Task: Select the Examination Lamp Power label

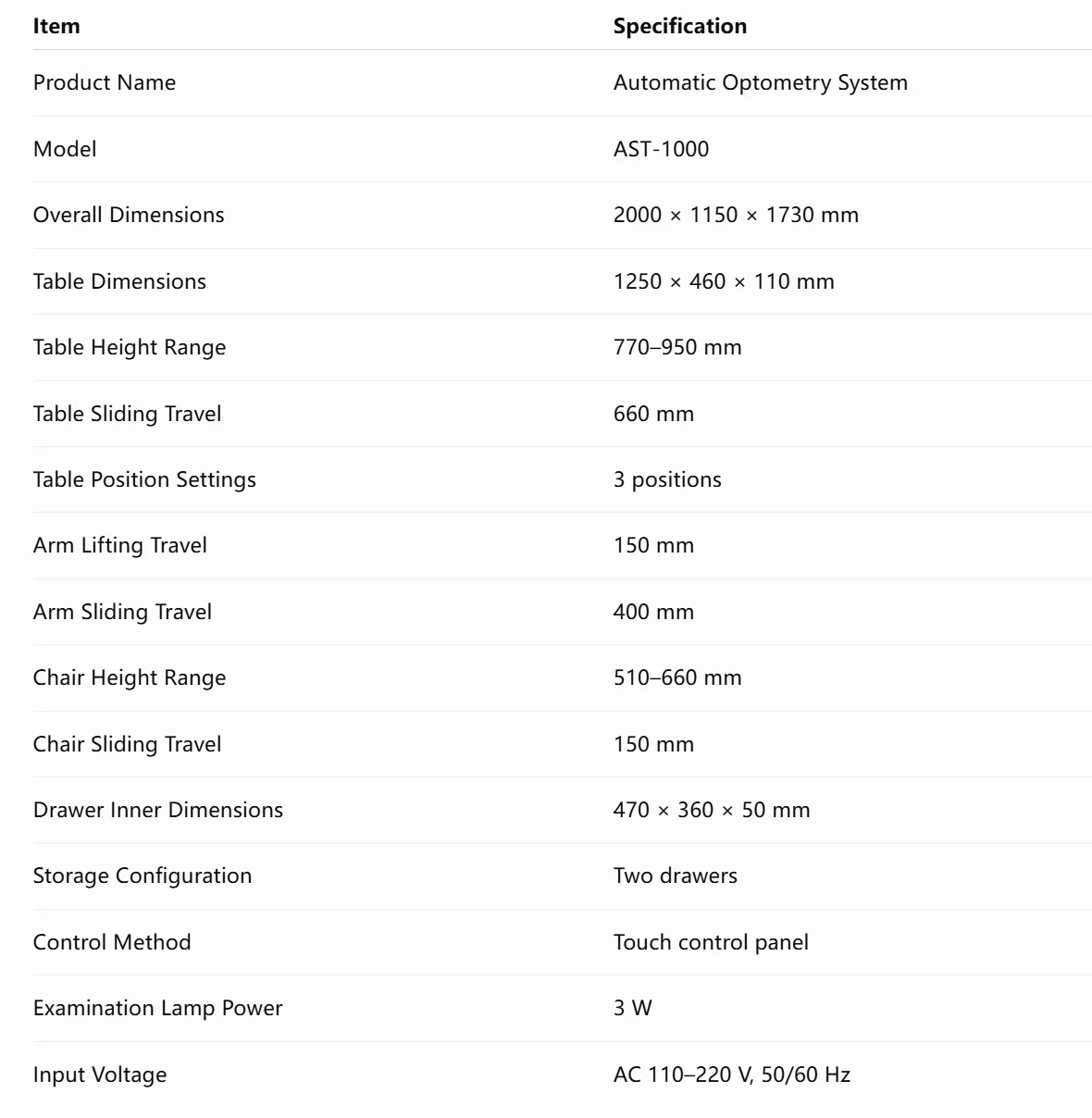Action: click(x=158, y=1008)
